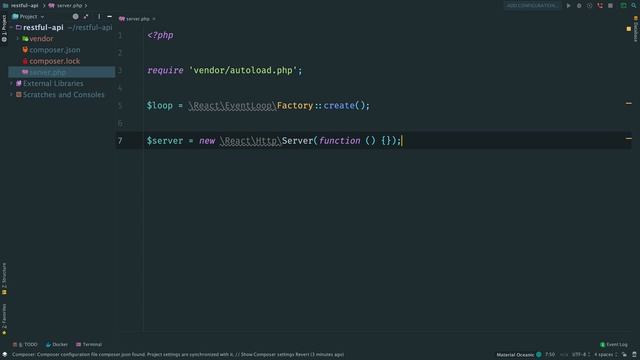The width and height of the screenshot is (640, 360).
Task: Open the Event Log
Action: tap(614, 344)
